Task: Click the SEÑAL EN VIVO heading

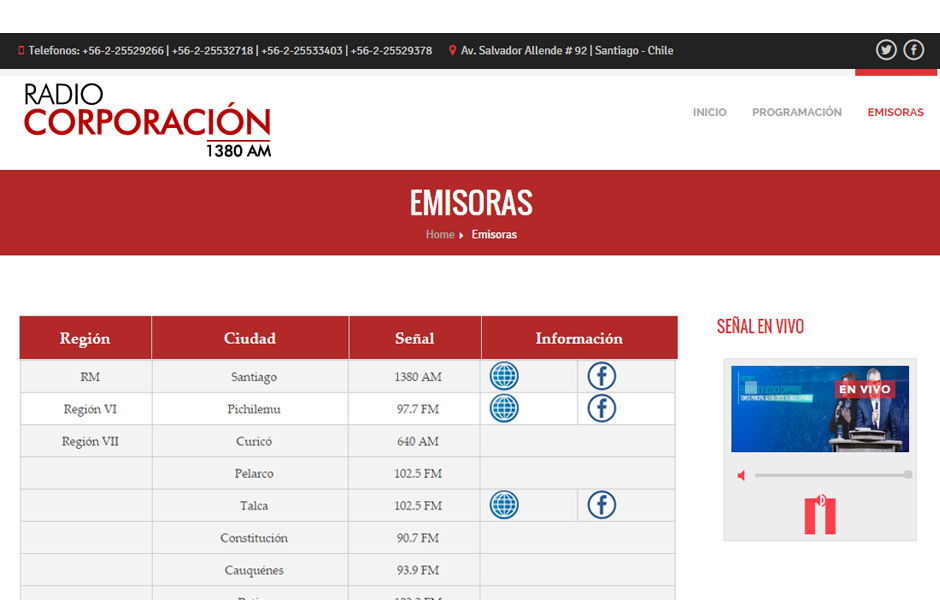Action: pyautogui.click(x=760, y=326)
